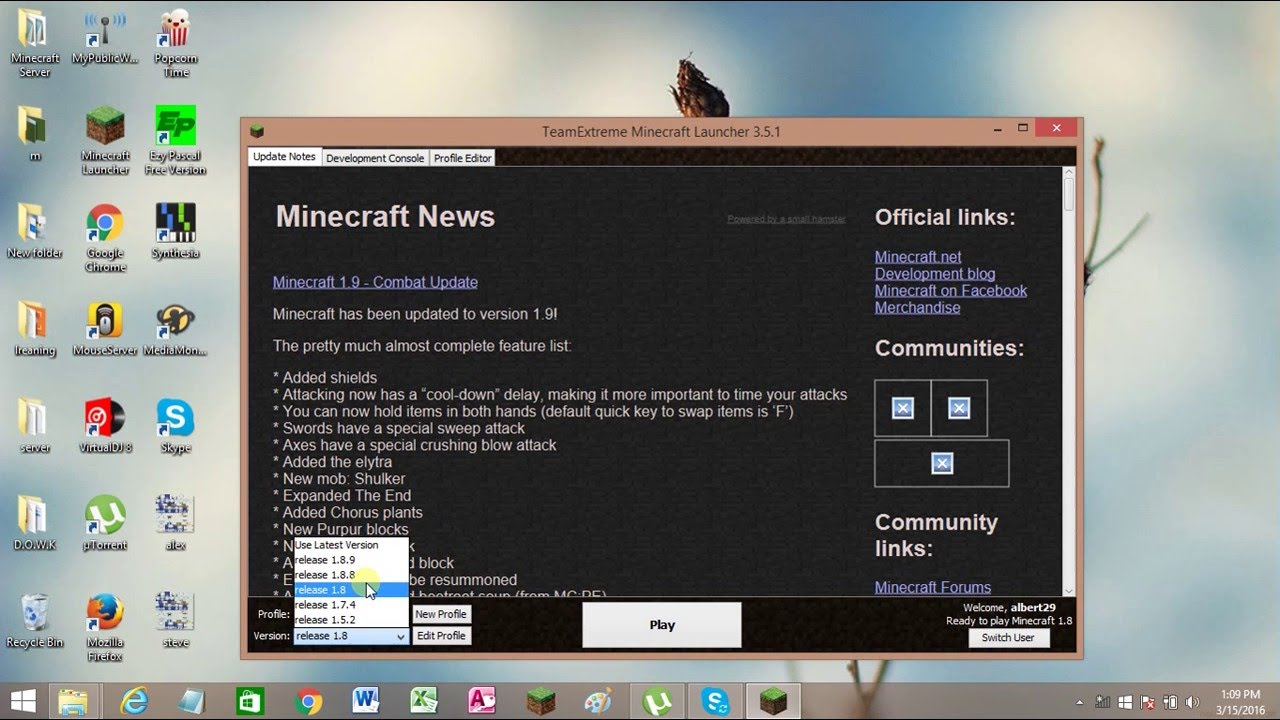Open Chrome from the taskbar

(x=308, y=701)
